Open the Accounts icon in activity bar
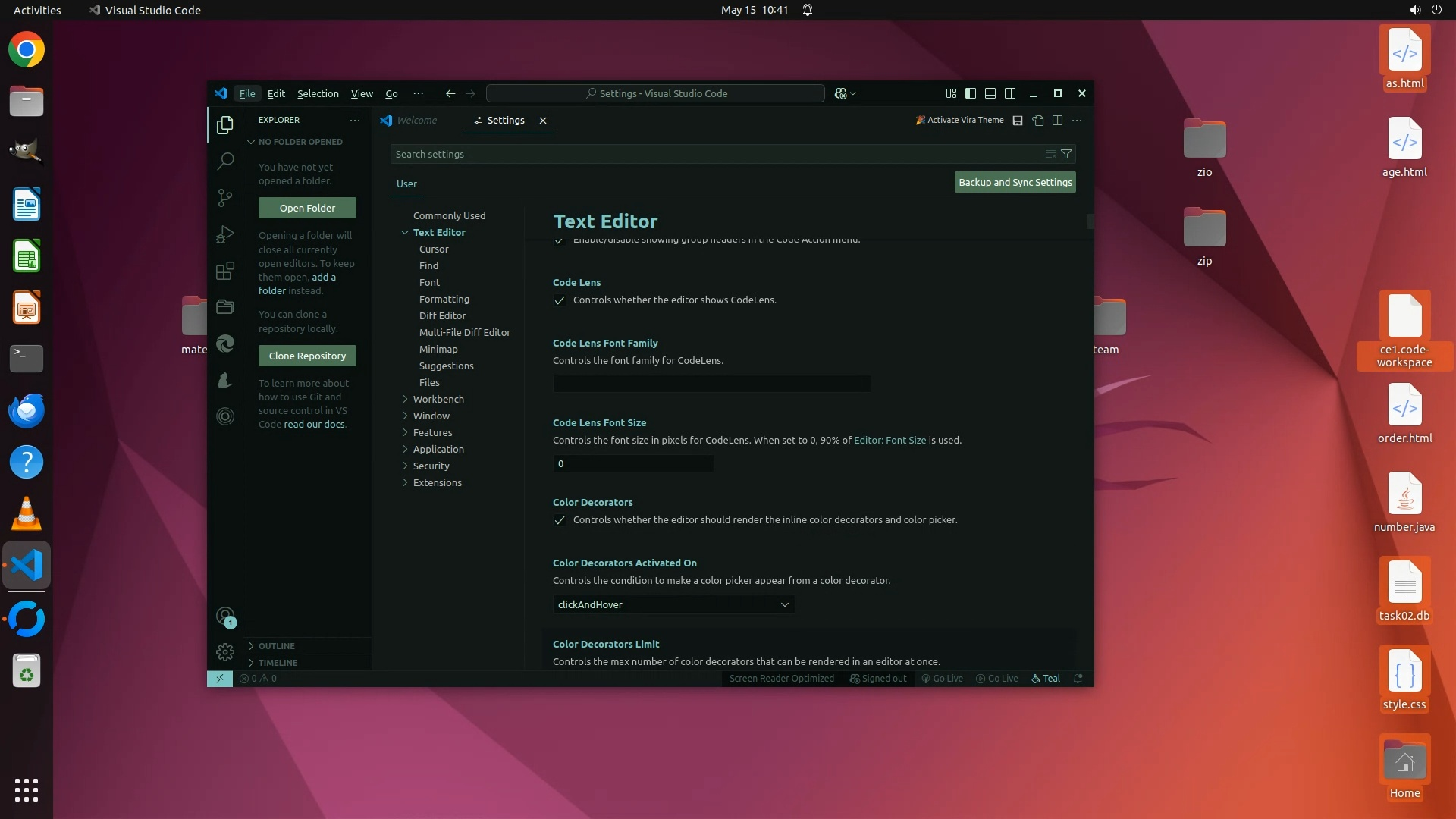The width and height of the screenshot is (1456, 819). tap(225, 616)
